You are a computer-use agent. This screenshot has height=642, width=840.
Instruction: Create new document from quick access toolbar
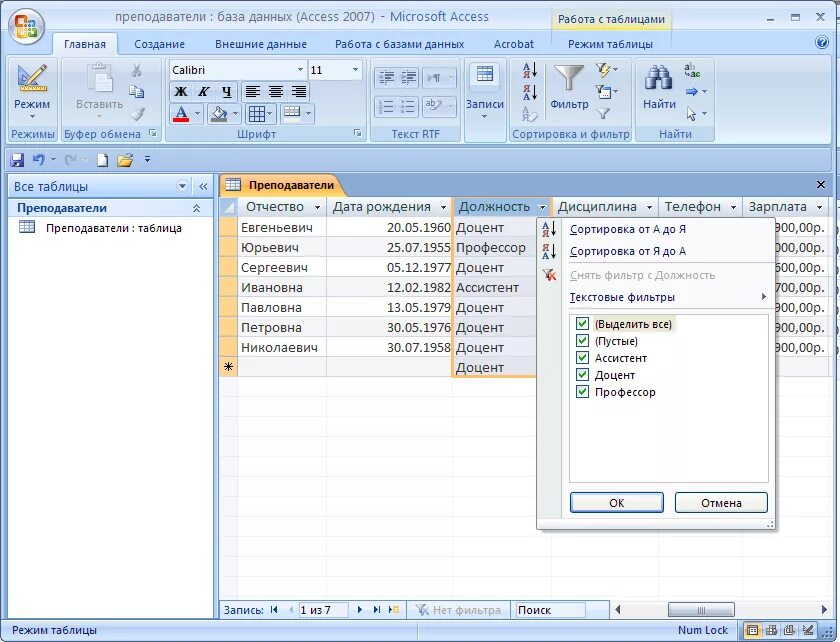[x=102, y=160]
